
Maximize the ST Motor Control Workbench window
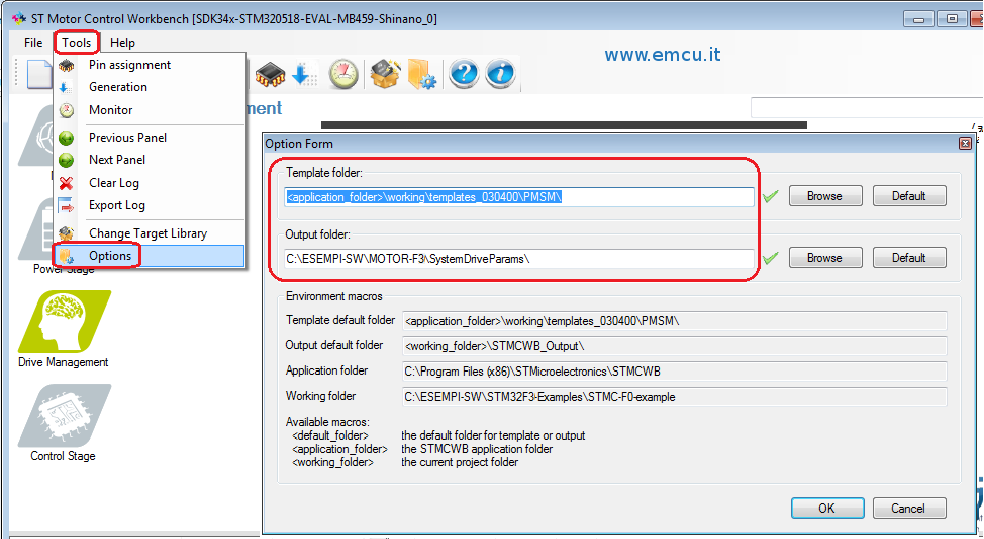[952, 19]
